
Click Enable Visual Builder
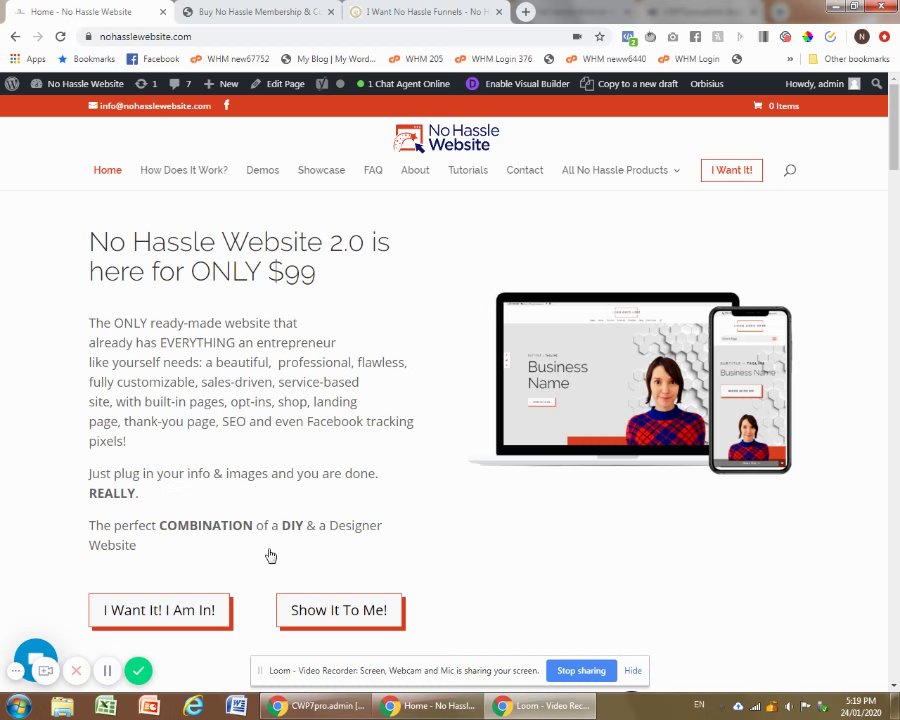pyautogui.click(x=518, y=84)
